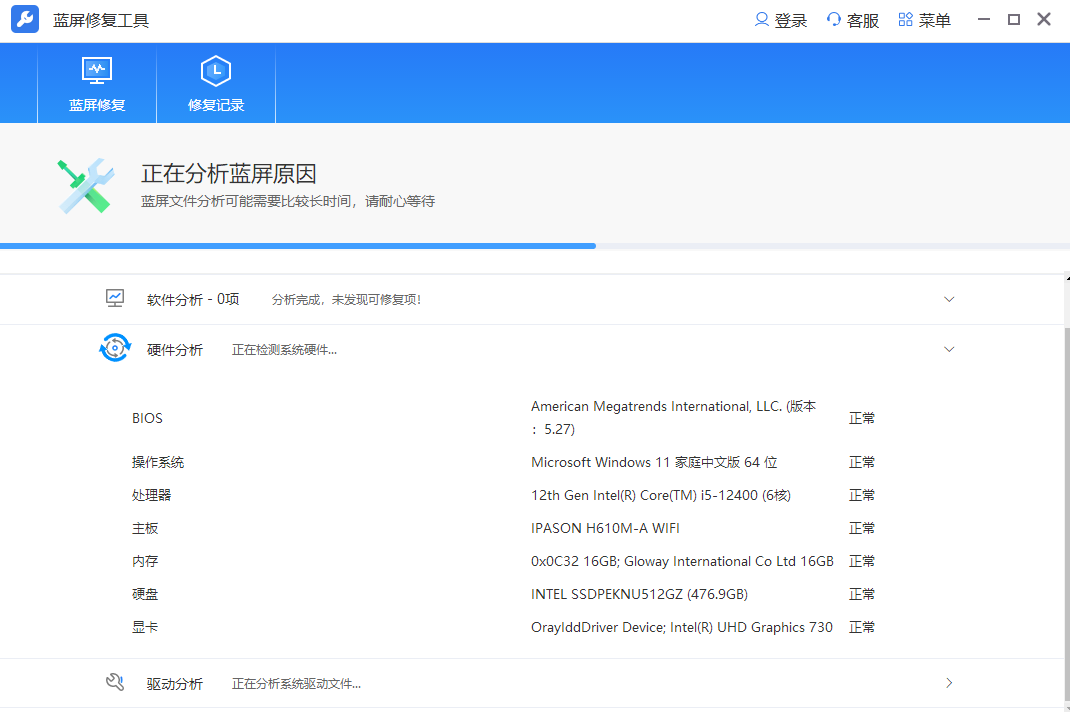Click 正常 status in 主板 row
1070x712 pixels.
coord(861,528)
